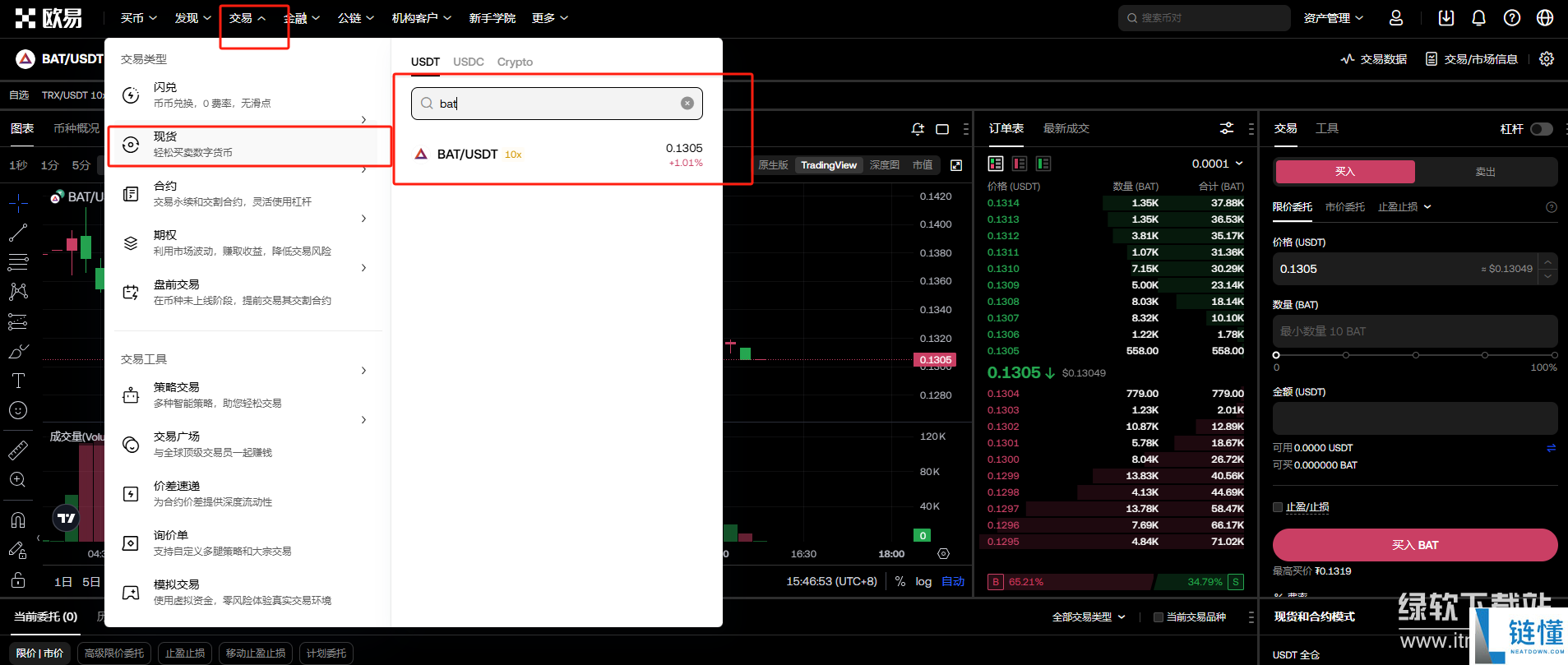Check the 止盈/止损 checkbox
This screenshot has height=665, width=1568.
coord(1278,507)
